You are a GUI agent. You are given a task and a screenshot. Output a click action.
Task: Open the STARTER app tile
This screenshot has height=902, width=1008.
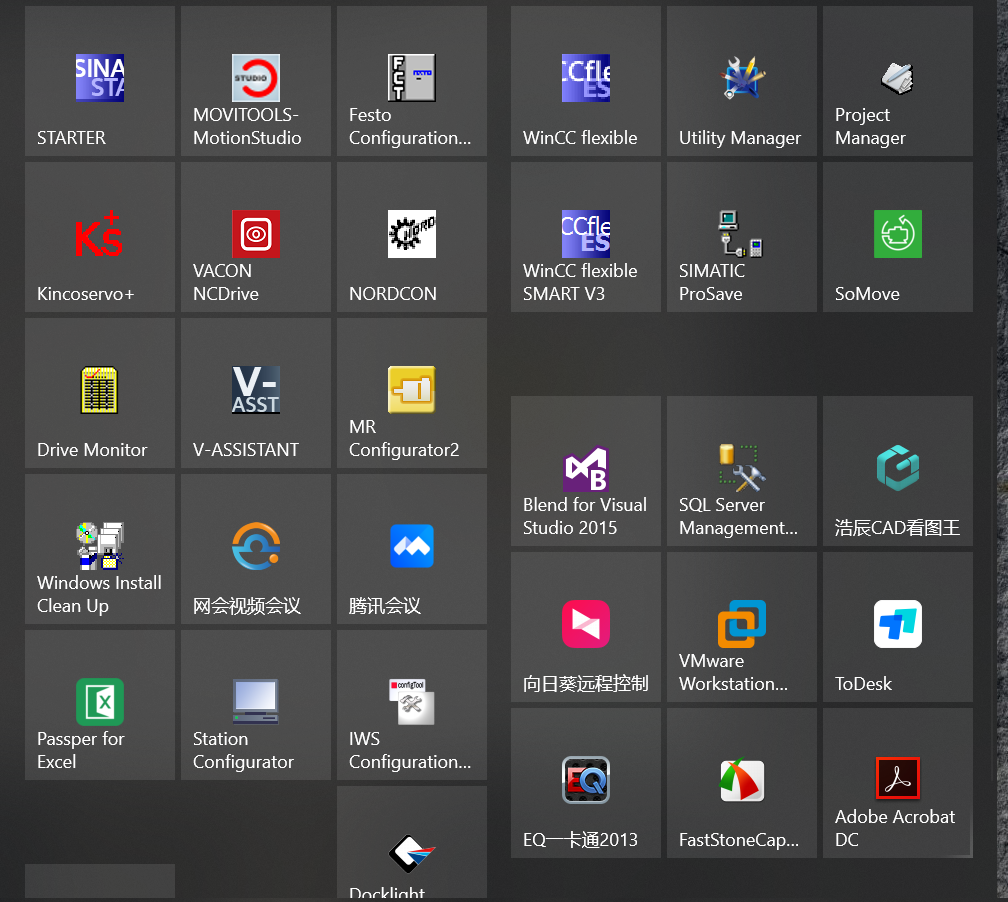[100, 81]
